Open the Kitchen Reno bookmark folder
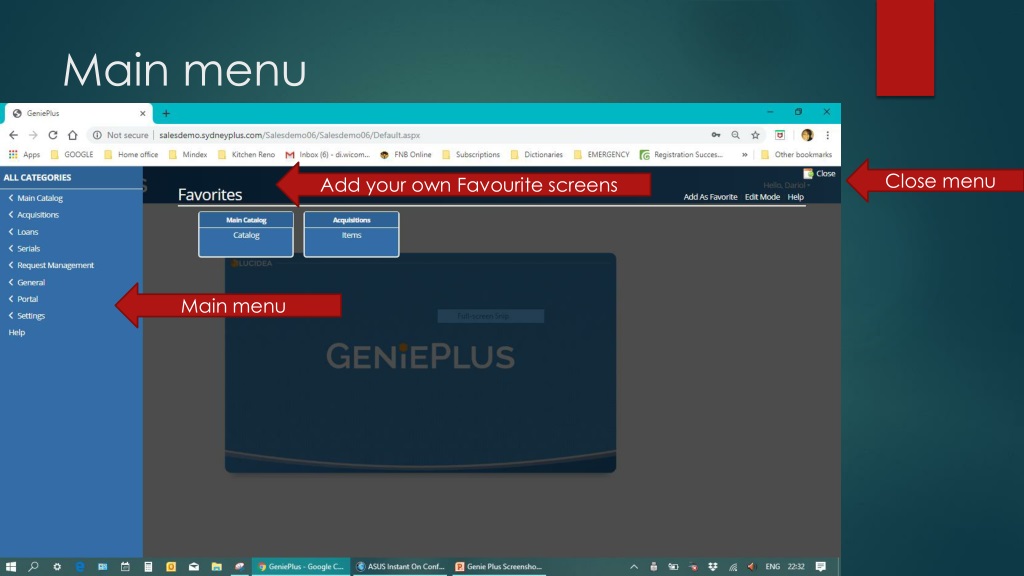Viewport: 1024px width, 576px height. (246, 155)
